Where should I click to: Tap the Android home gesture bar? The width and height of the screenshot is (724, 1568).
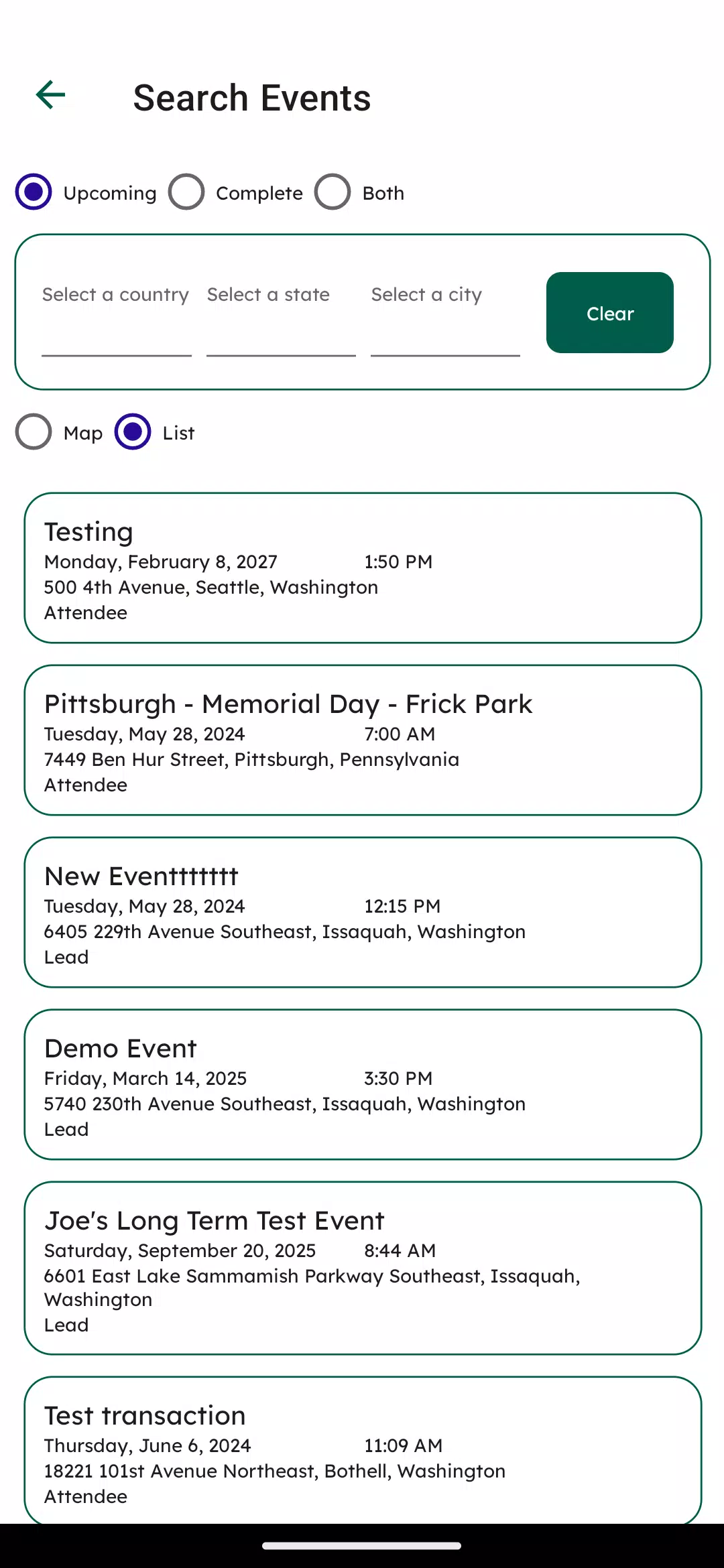(x=362, y=1546)
